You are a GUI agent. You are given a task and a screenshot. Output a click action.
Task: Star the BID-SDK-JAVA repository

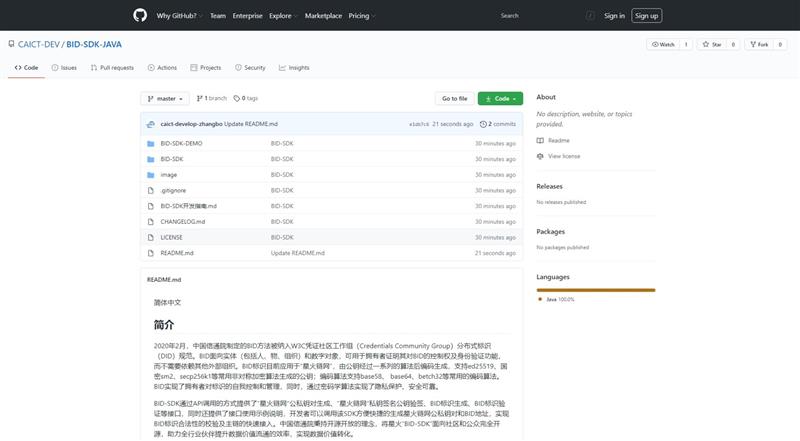pyautogui.click(x=711, y=44)
